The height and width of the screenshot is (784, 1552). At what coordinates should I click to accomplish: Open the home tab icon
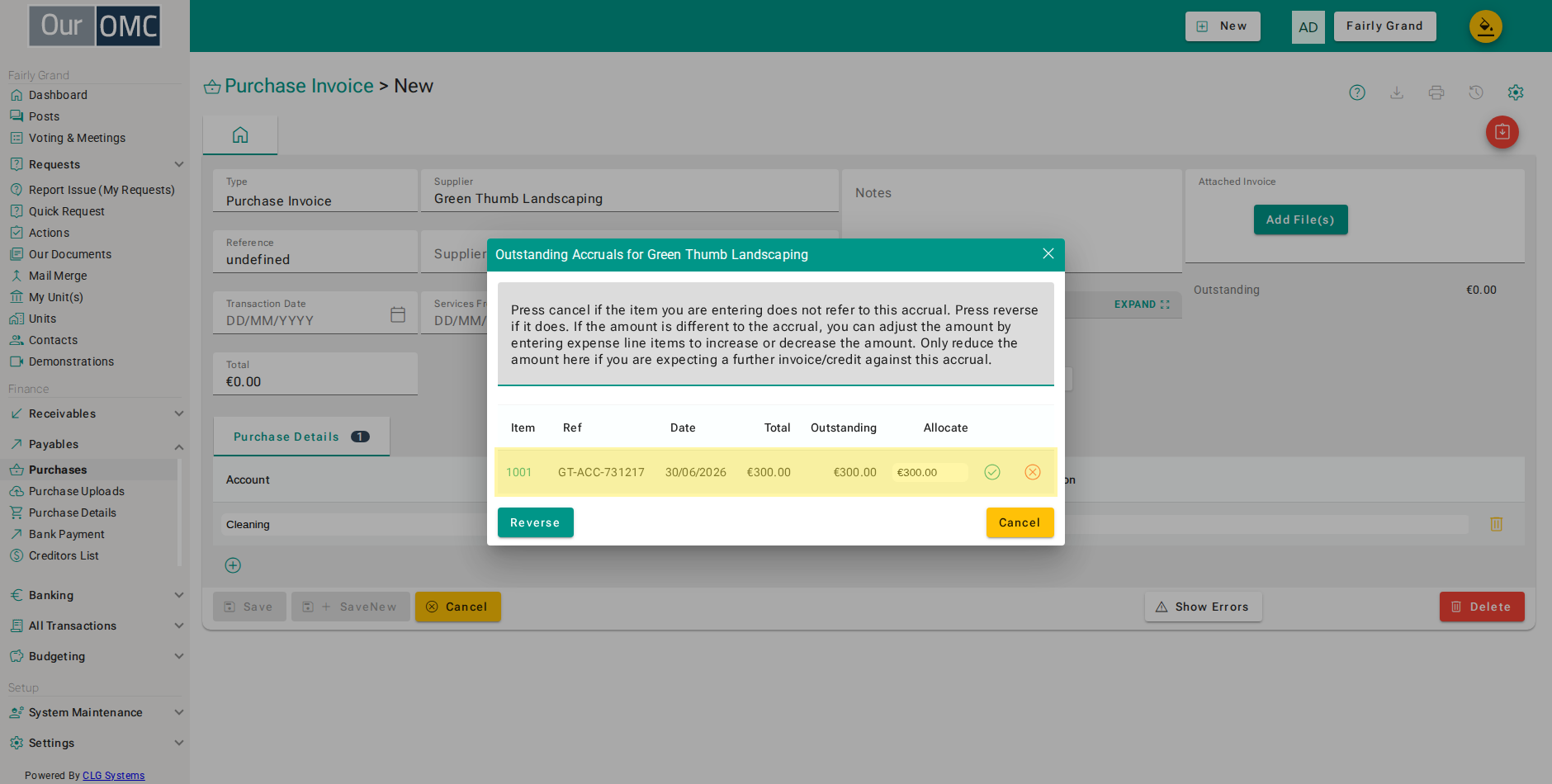240,135
